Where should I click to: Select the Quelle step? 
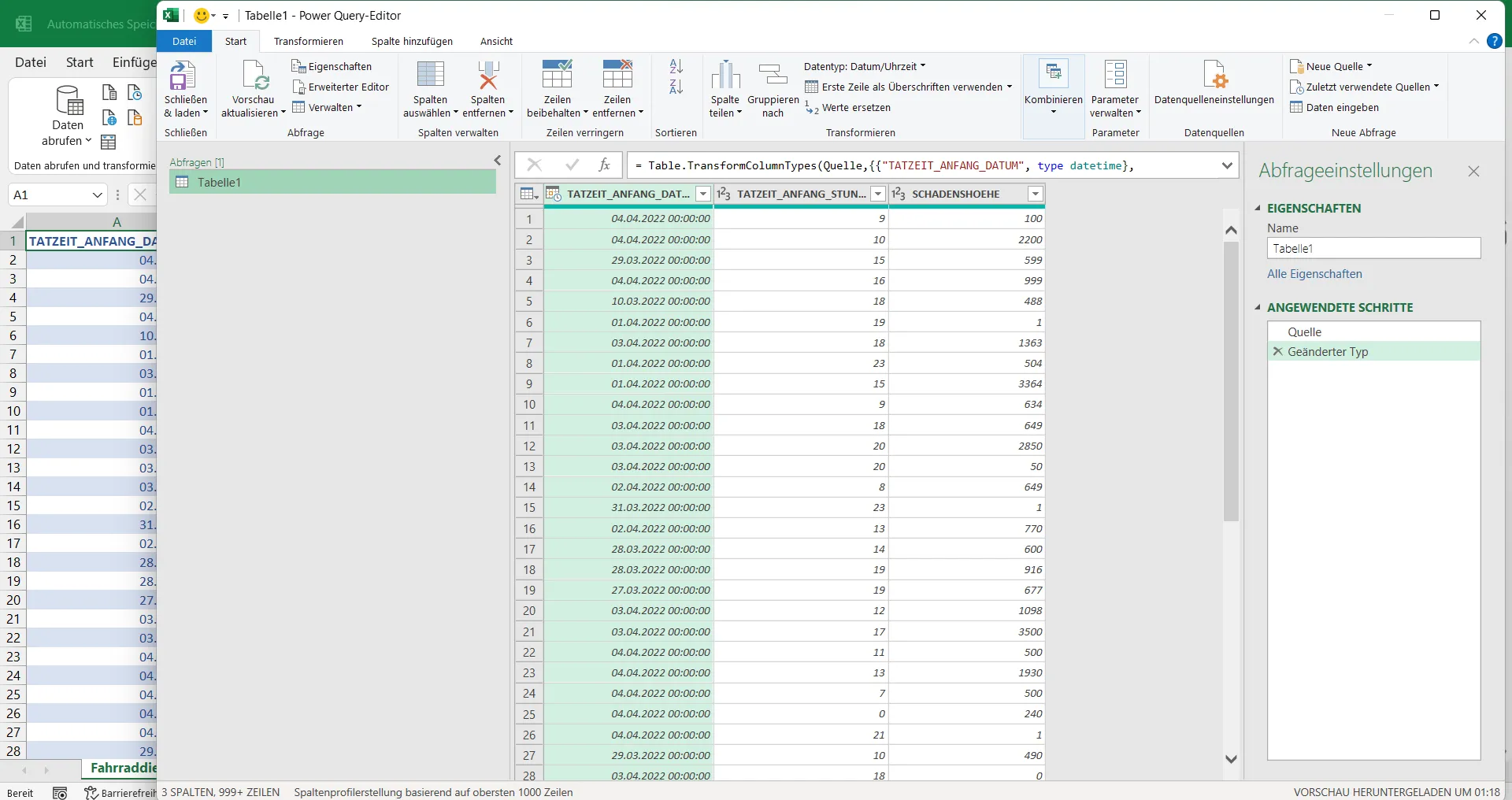tap(1373, 332)
